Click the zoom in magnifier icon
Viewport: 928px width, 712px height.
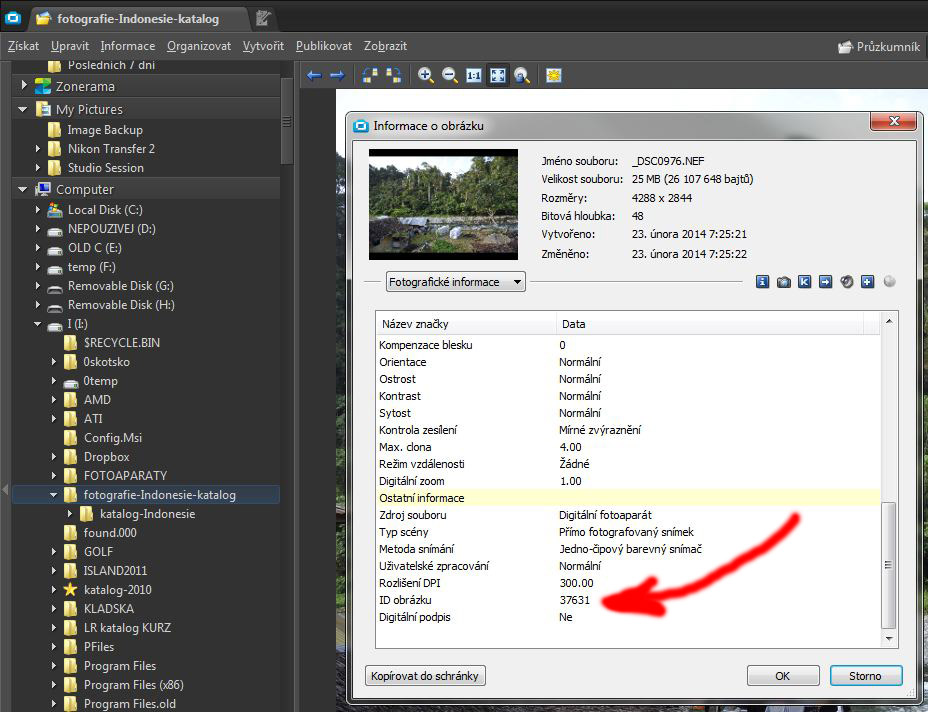[426, 76]
